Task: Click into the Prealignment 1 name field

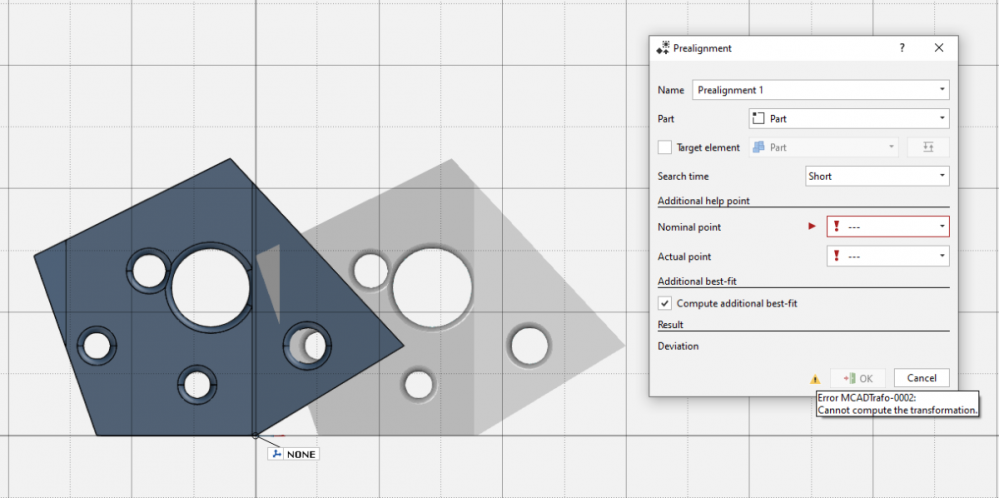Action: coord(810,90)
